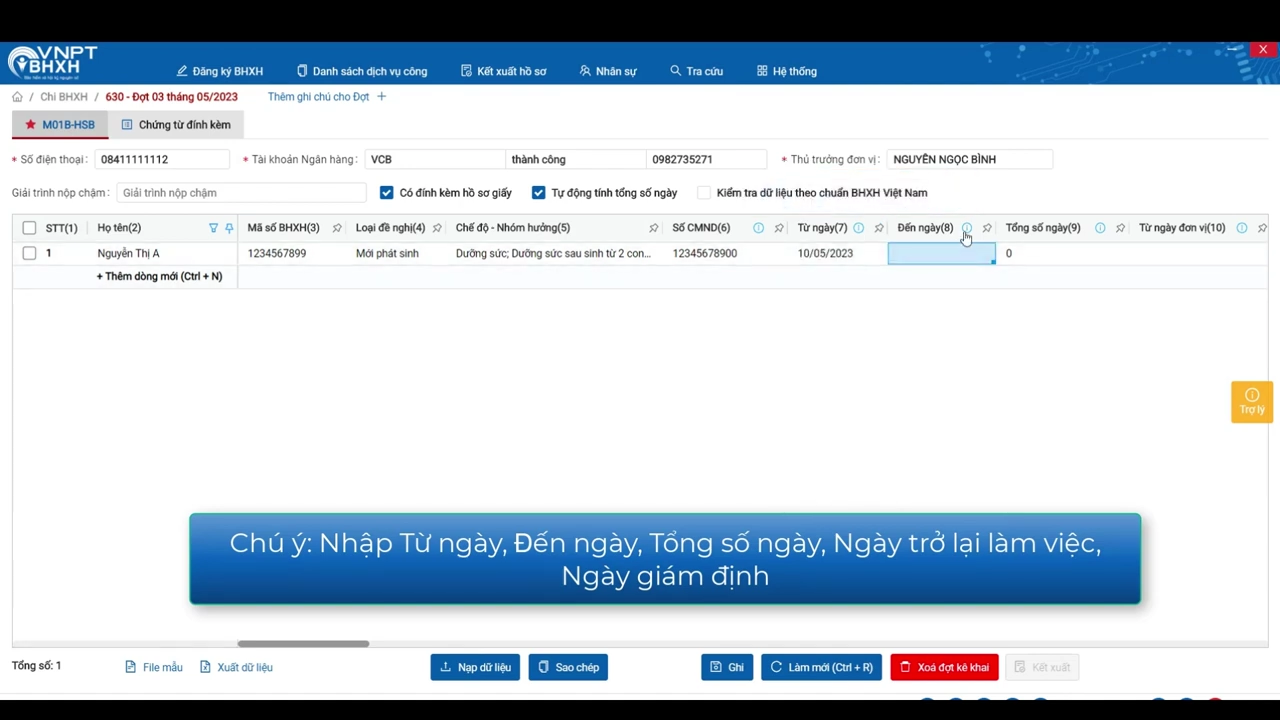Open the Hệ thống menu
The width and height of the screenshot is (1280, 720).
click(x=787, y=71)
